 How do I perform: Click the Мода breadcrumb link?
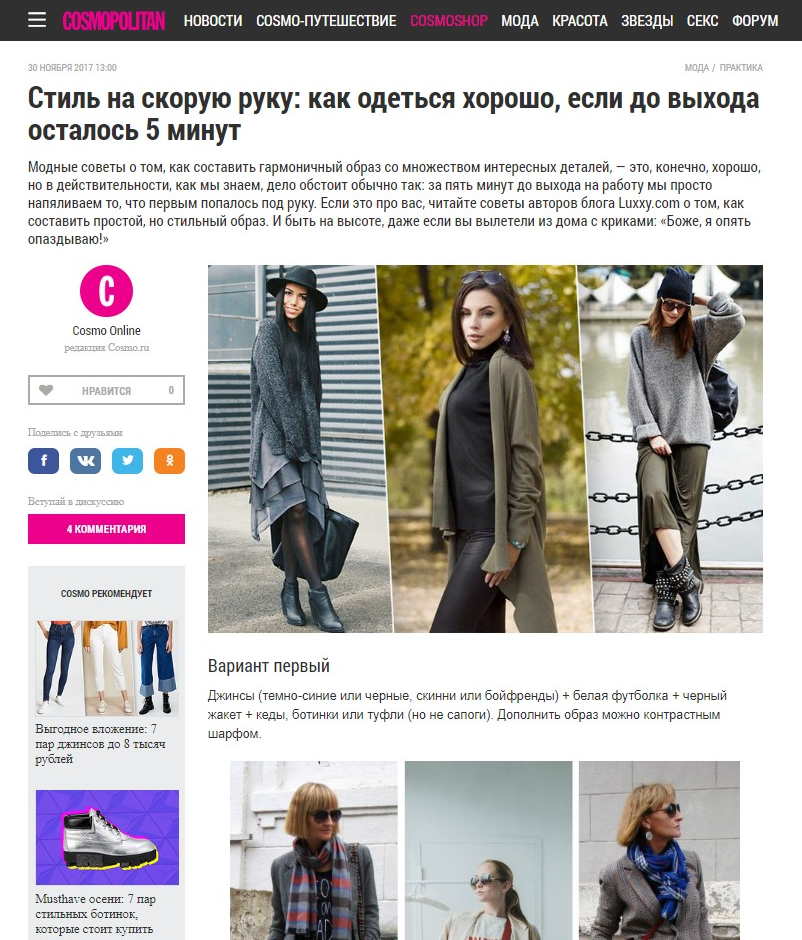[697, 68]
